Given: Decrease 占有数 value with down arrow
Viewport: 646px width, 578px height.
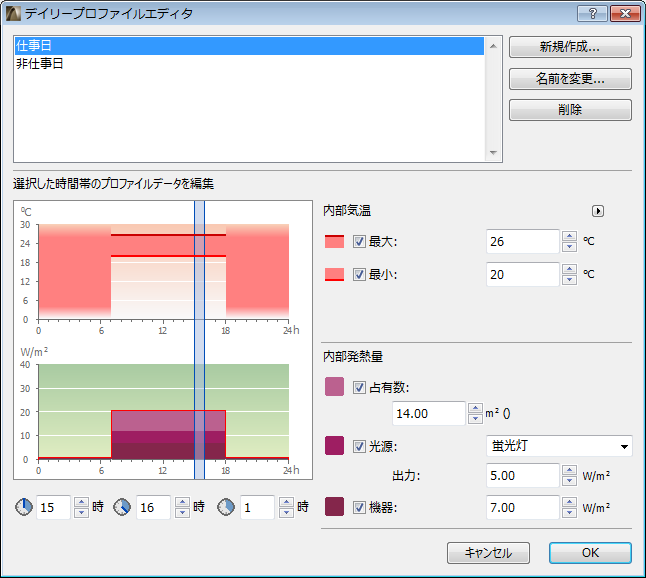Looking at the screenshot, I should pos(475,419).
